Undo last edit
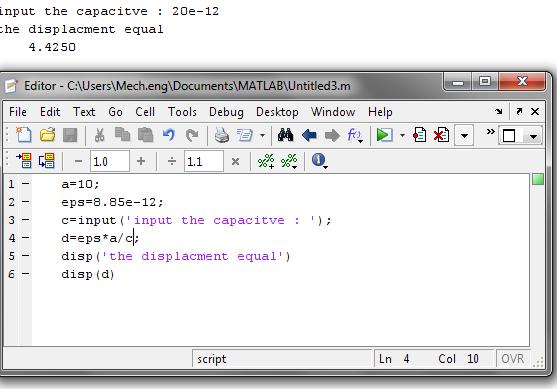 click(x=168, y=135)
